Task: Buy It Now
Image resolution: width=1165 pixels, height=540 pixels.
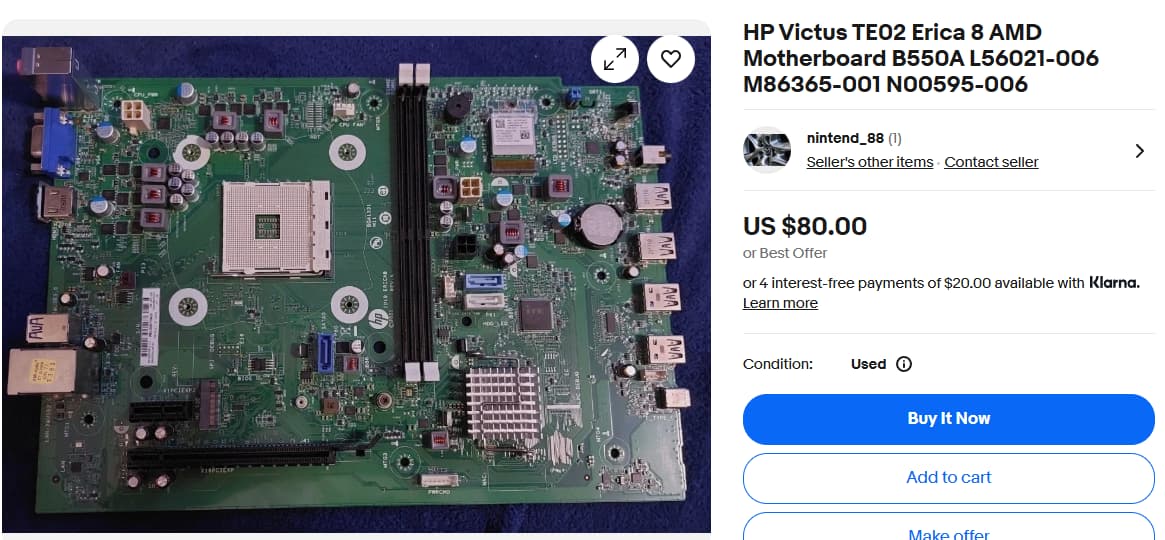Action: [949, 419]
